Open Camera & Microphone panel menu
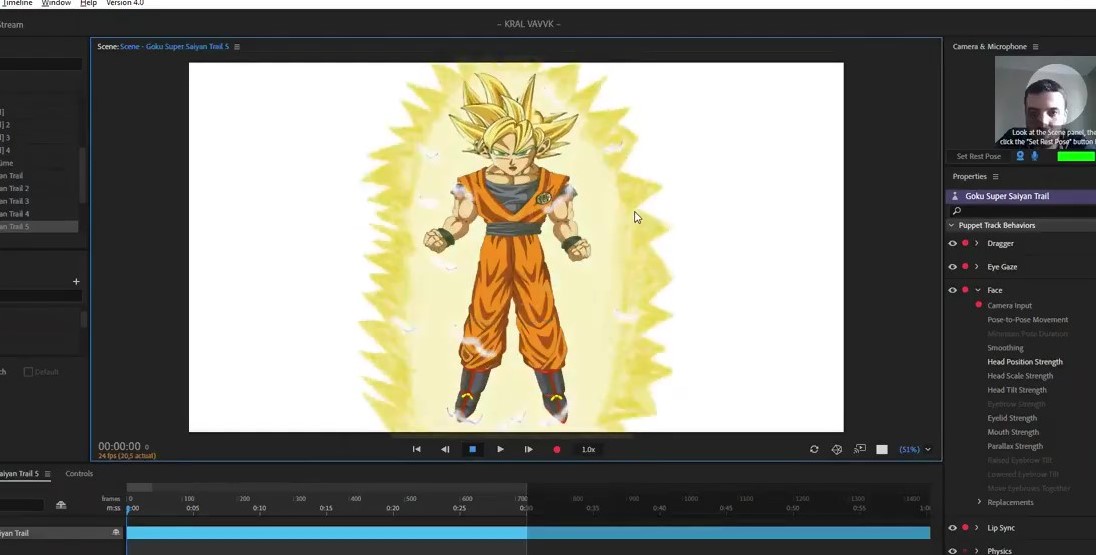The height and width of the screenshot is (555, 1096). coord(1035,47)
